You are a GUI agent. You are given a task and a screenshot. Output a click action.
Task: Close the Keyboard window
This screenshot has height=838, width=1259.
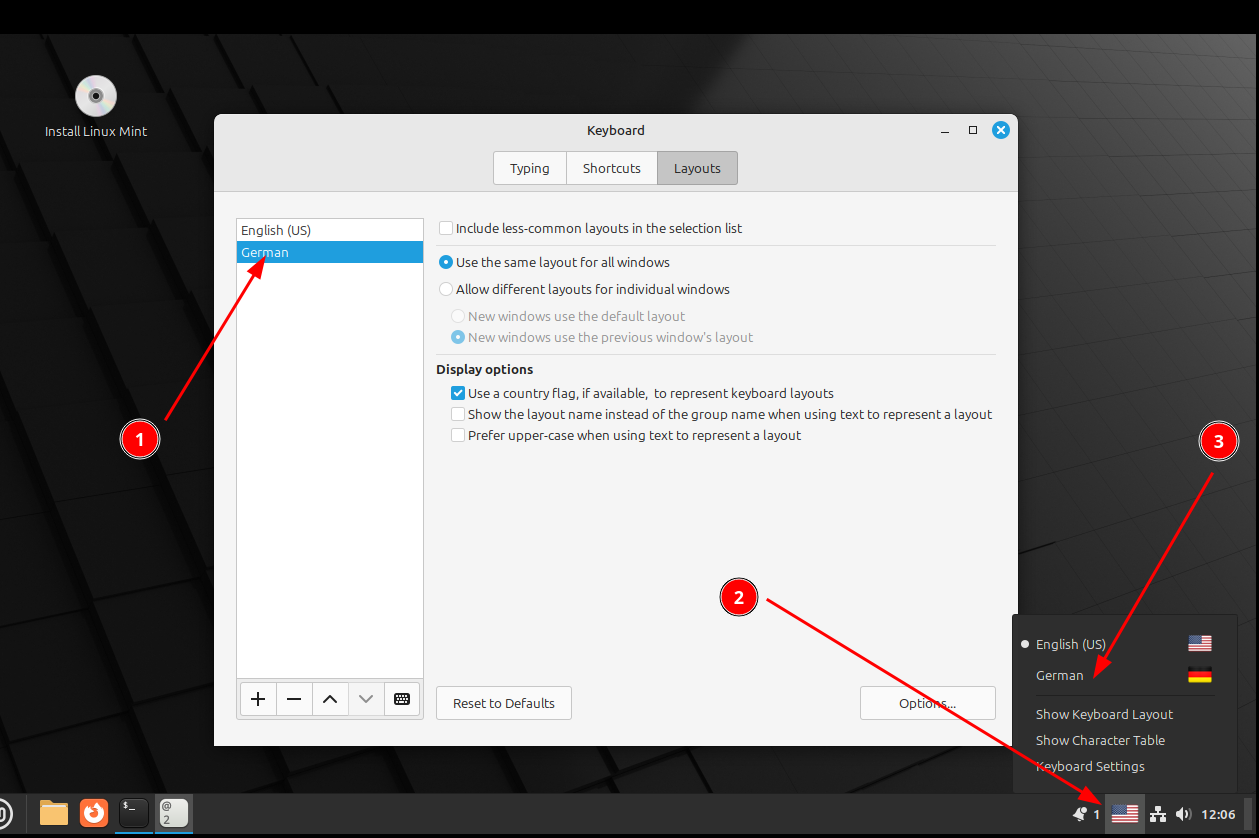1000,130
